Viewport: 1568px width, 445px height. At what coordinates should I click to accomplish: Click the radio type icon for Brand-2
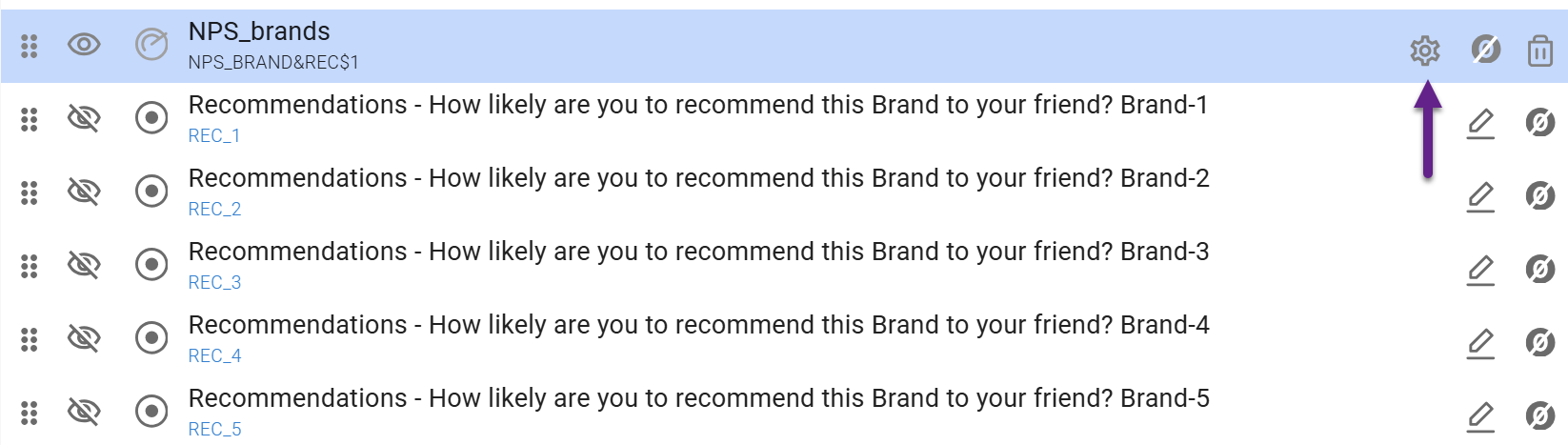tap(151, 192)
